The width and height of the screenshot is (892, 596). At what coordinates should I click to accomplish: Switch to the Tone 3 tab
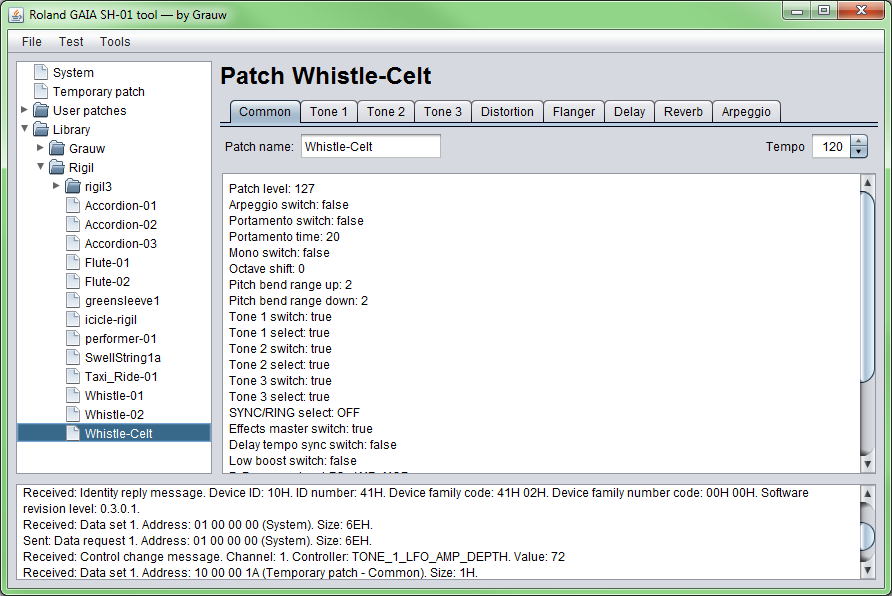pos(443,111)
